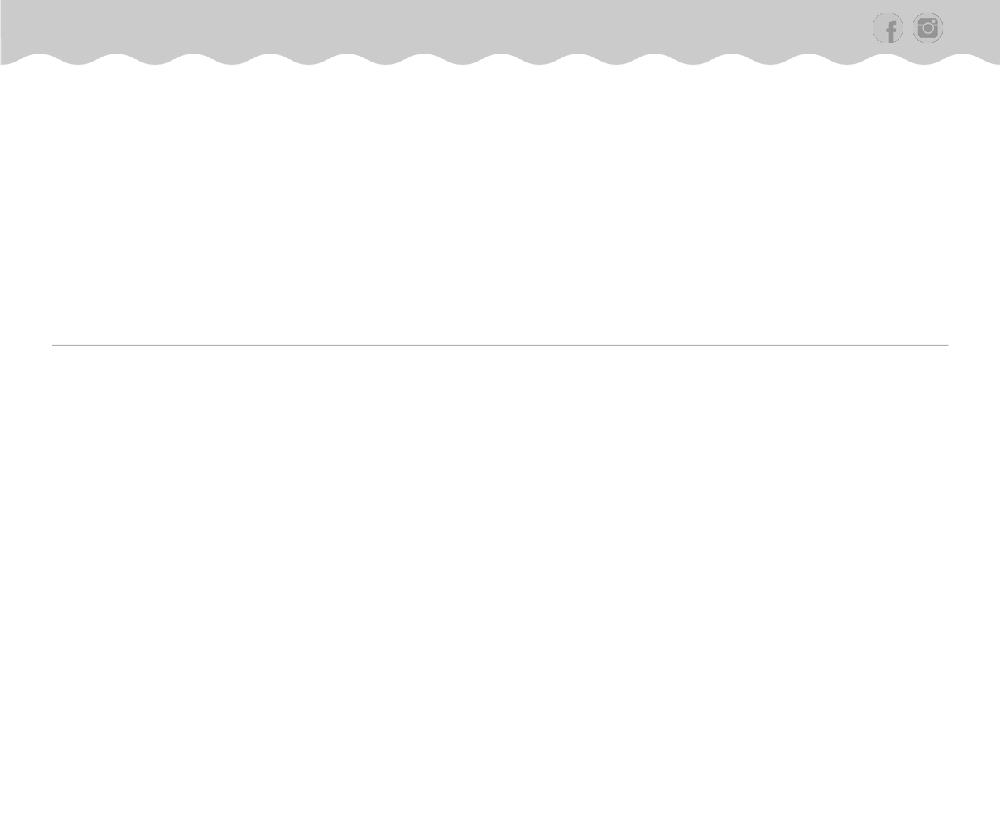Click the Facebook logo in the gray header

[888, 28]
